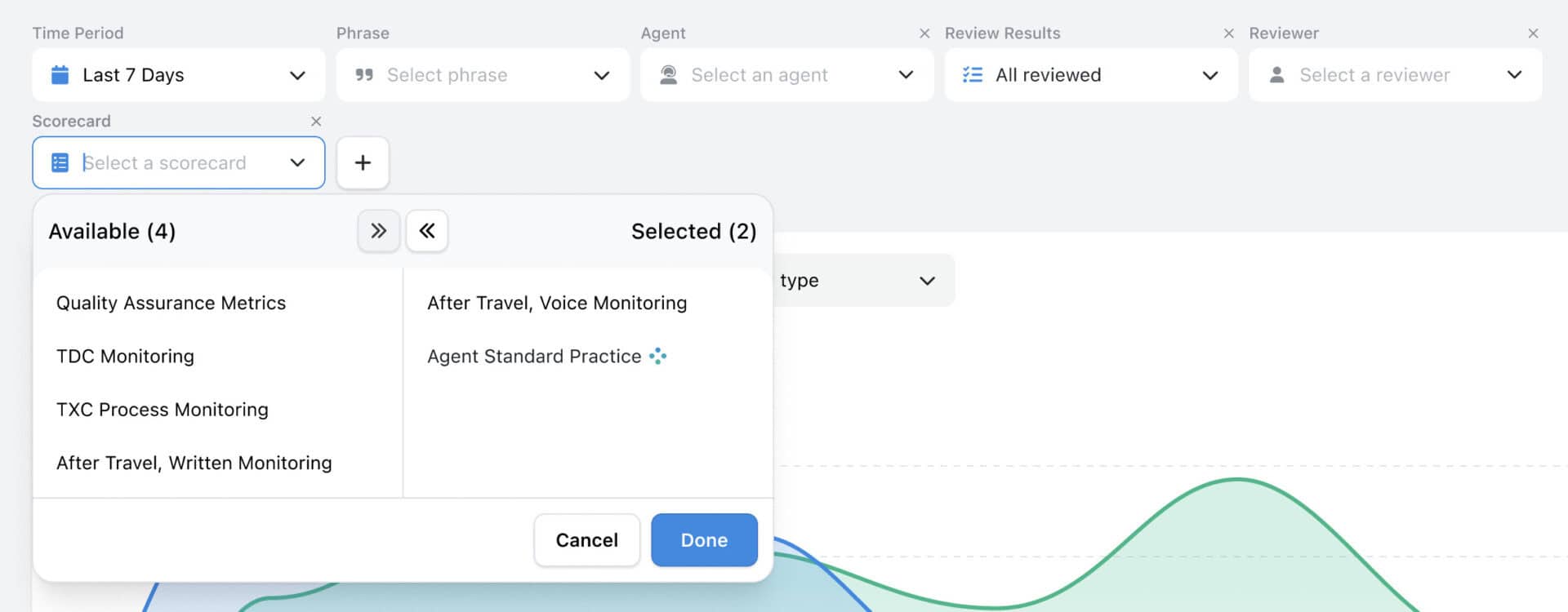The height and width of the screenshot is (612, 1568).
Task: Click the plus icon to add a filter
Action: tap(363, 162)
